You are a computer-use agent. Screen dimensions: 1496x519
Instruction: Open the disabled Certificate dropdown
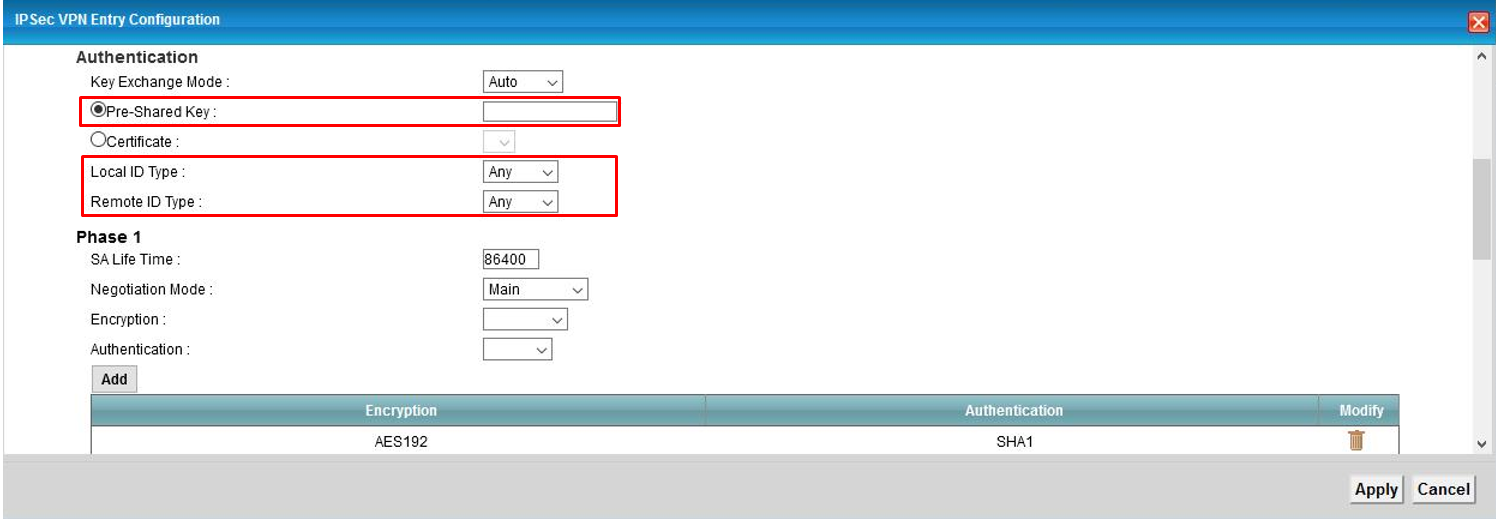[x=499, y=142]
